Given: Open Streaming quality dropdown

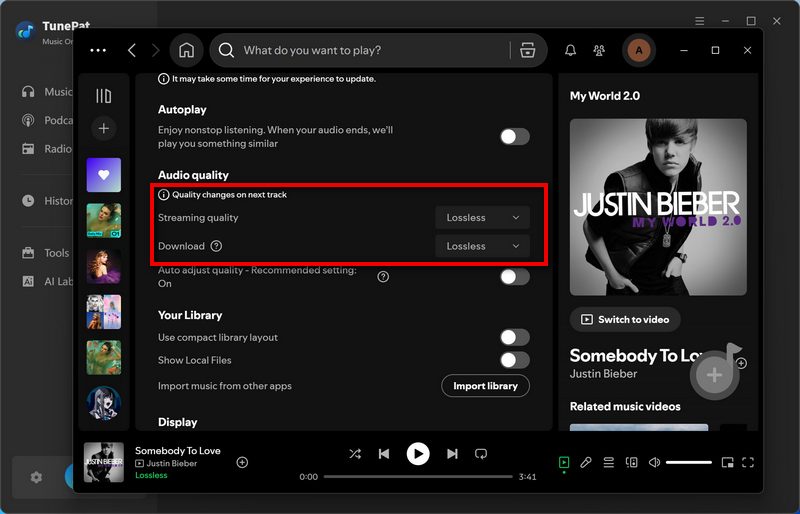Looking at the screenshot, I should click(x=482, y=217).
